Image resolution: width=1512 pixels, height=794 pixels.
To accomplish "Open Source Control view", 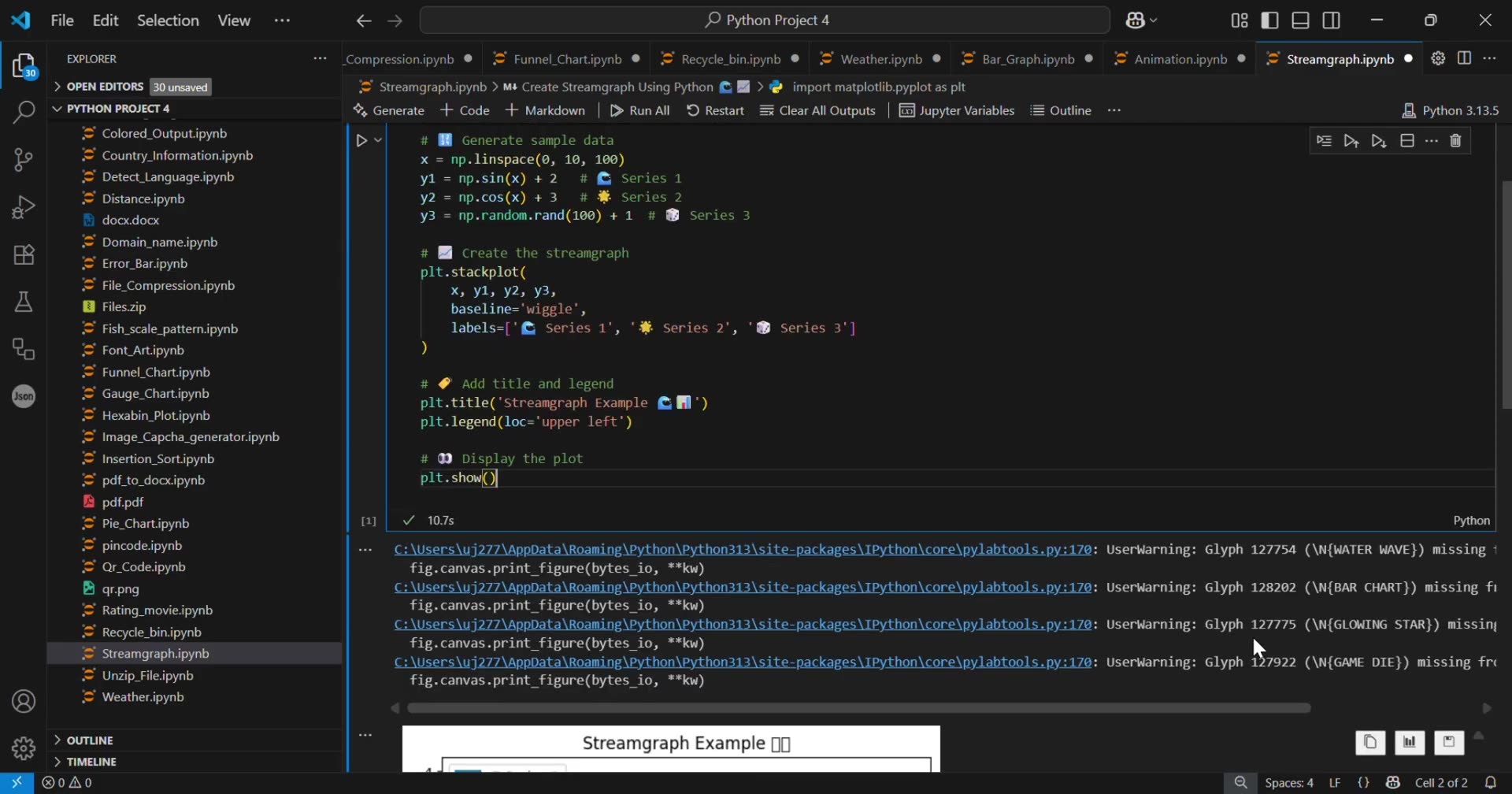I will 24,160.
